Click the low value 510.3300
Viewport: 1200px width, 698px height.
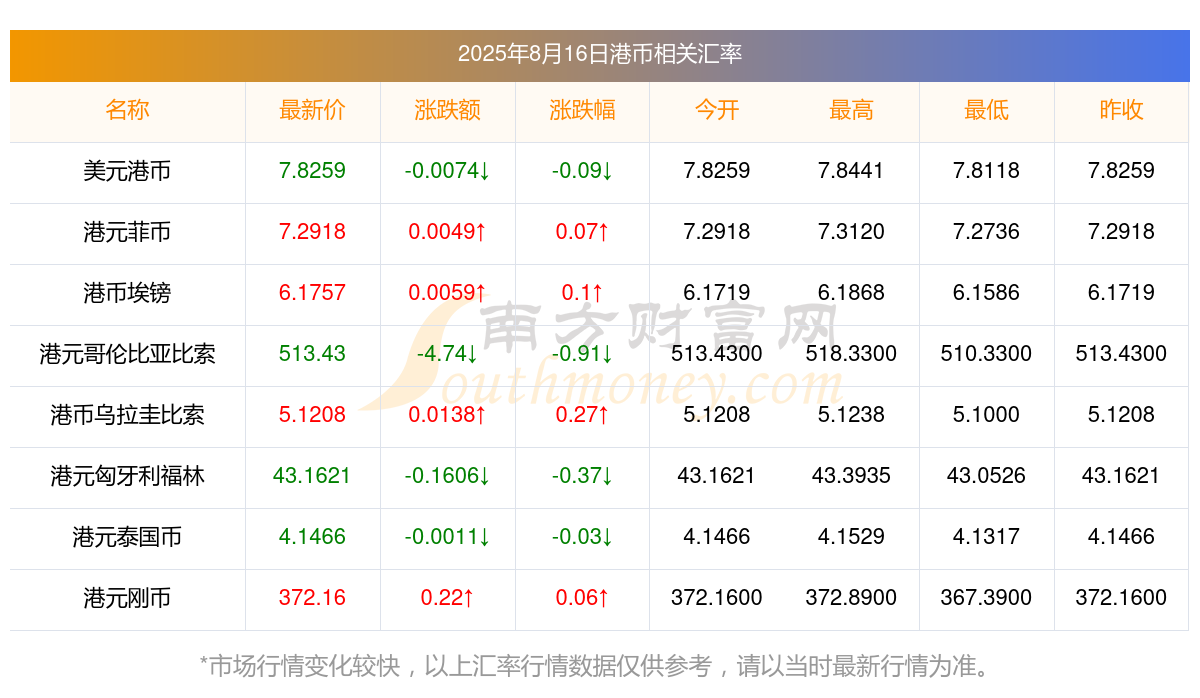(x=986, y=354)
